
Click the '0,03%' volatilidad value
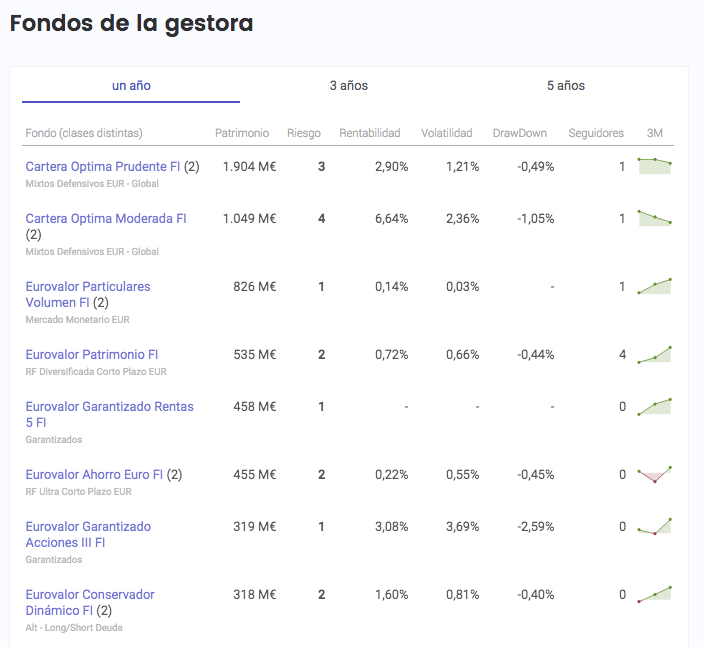(462, 286)
